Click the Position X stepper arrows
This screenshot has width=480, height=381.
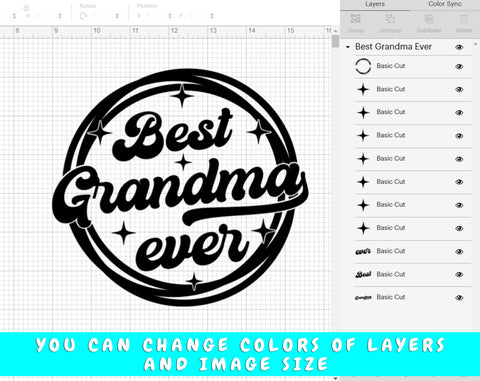[170, 16]
